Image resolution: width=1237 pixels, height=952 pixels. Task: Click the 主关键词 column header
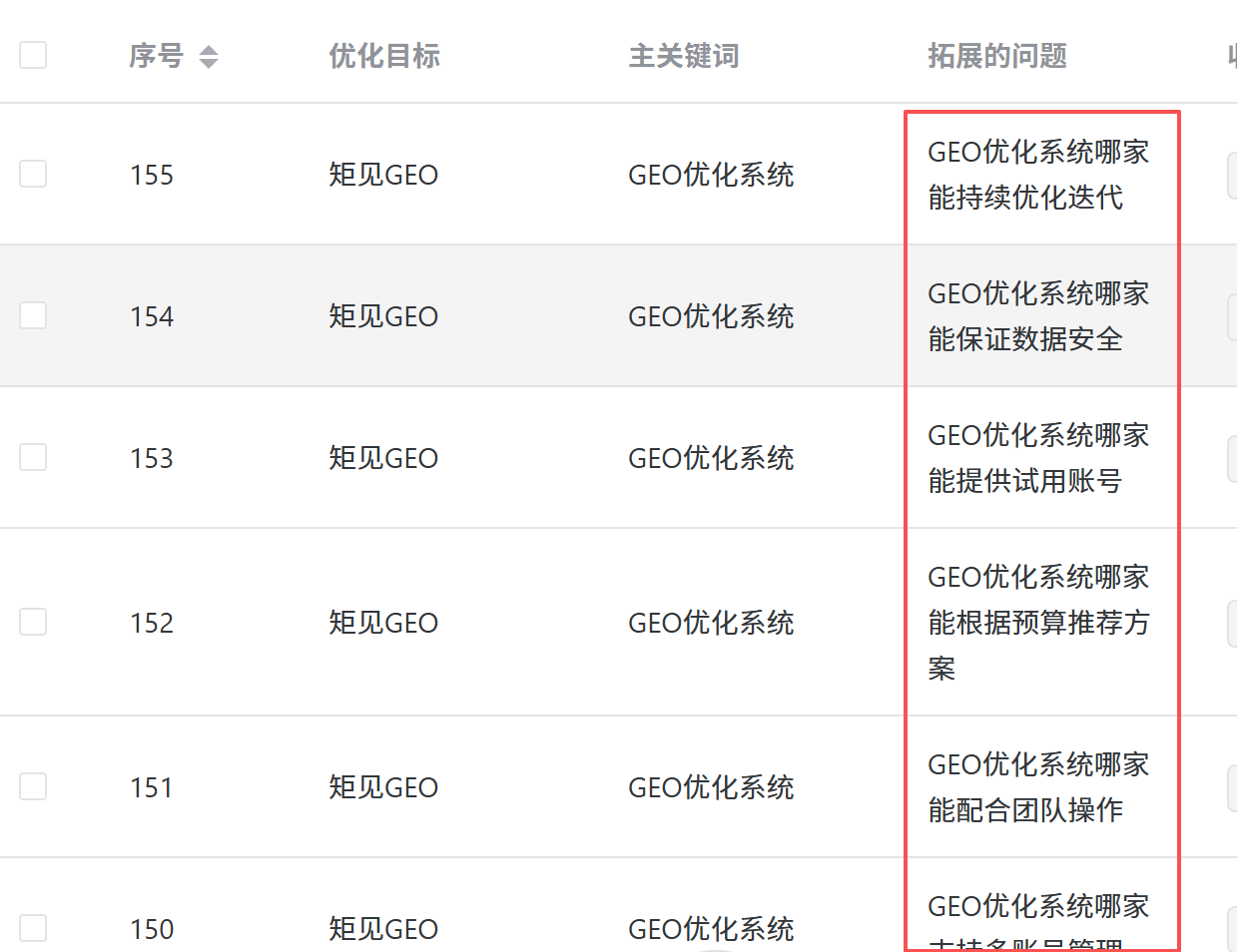pos(684,56)
